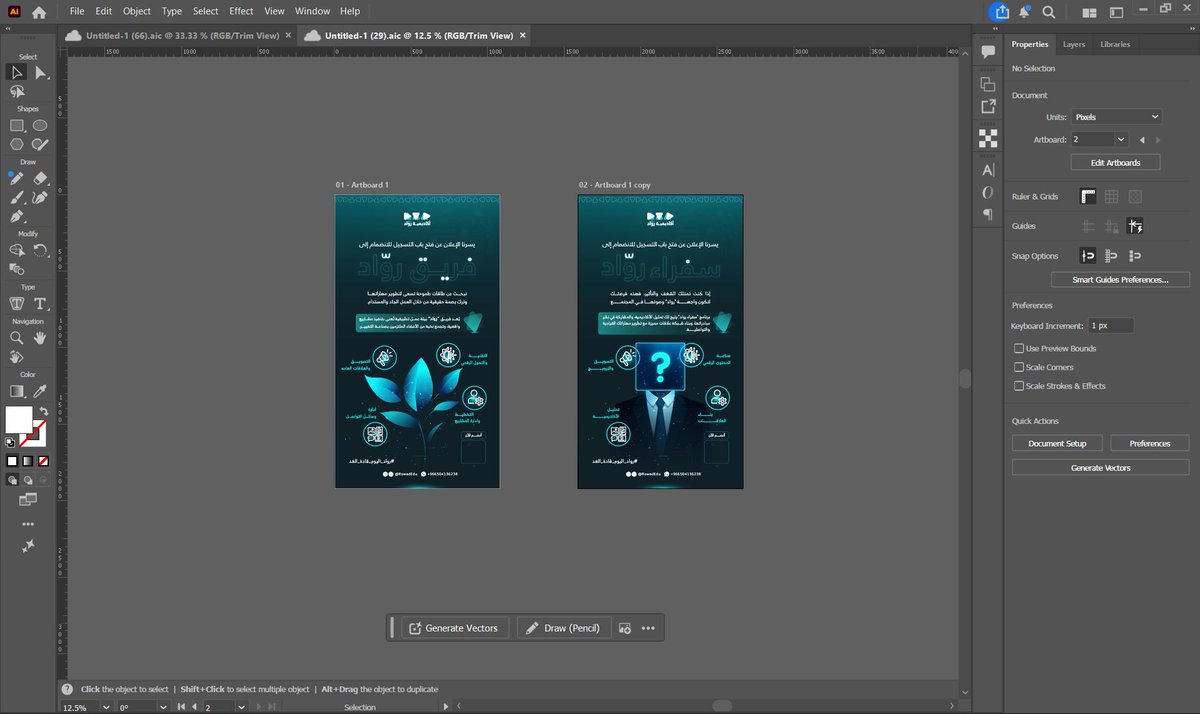
Task: Open the OpenType panel icon
Action: click(988, 192)
